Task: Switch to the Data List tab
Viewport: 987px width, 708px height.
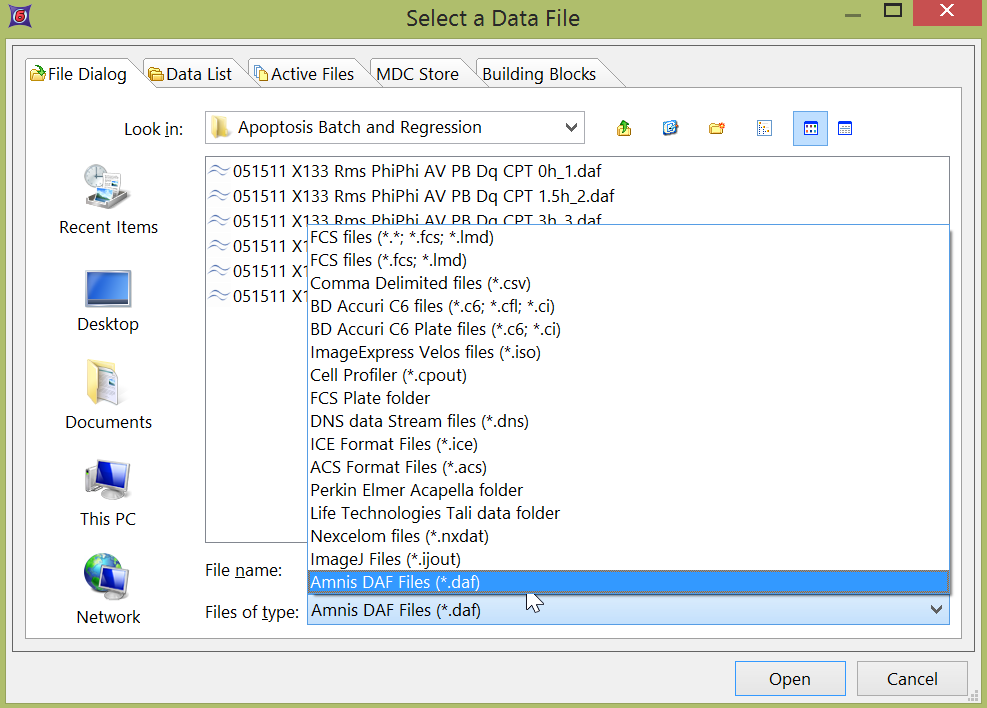Action: [x=190, y=74]
